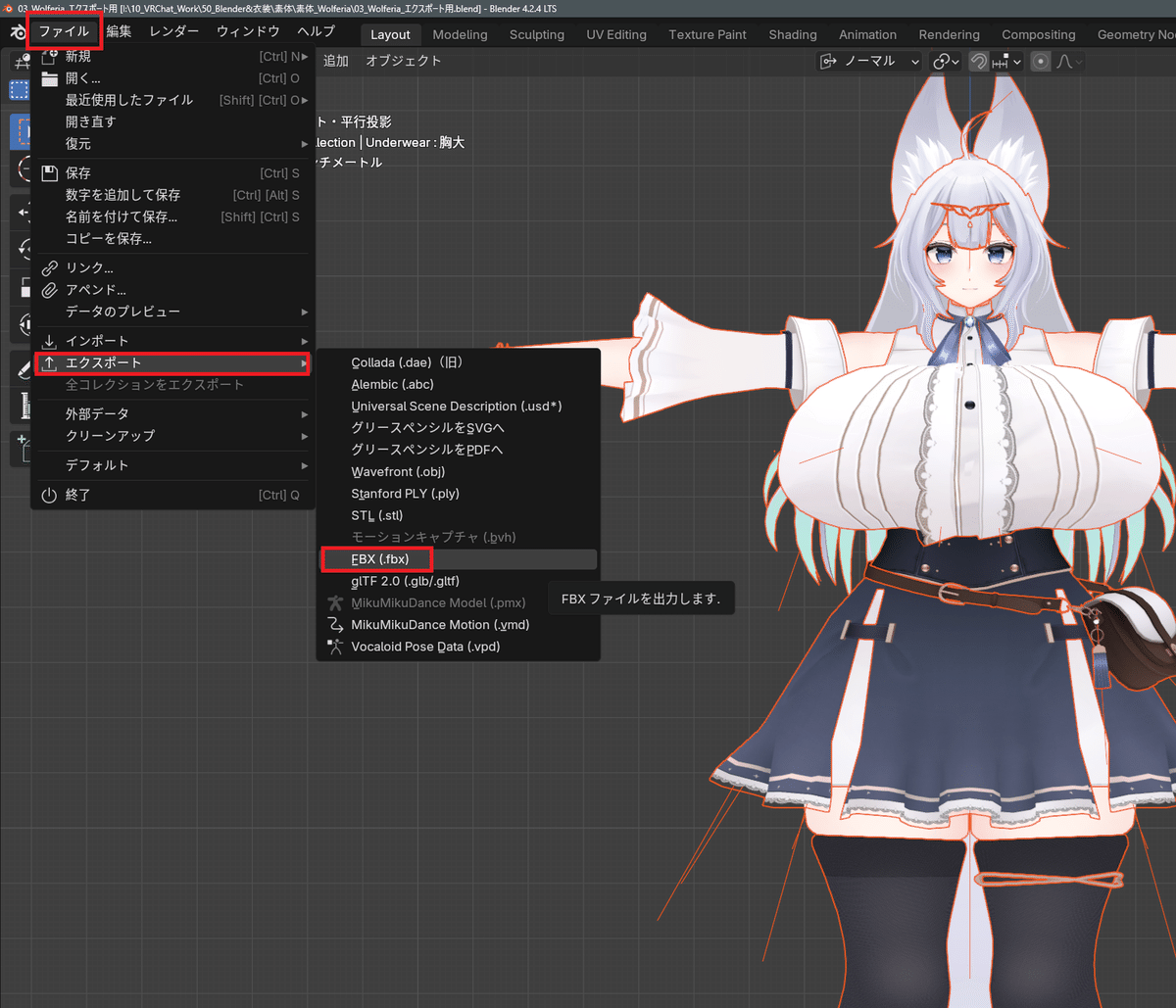Open the ノーマル transform orientation dropdown

(x=870, y=61)
